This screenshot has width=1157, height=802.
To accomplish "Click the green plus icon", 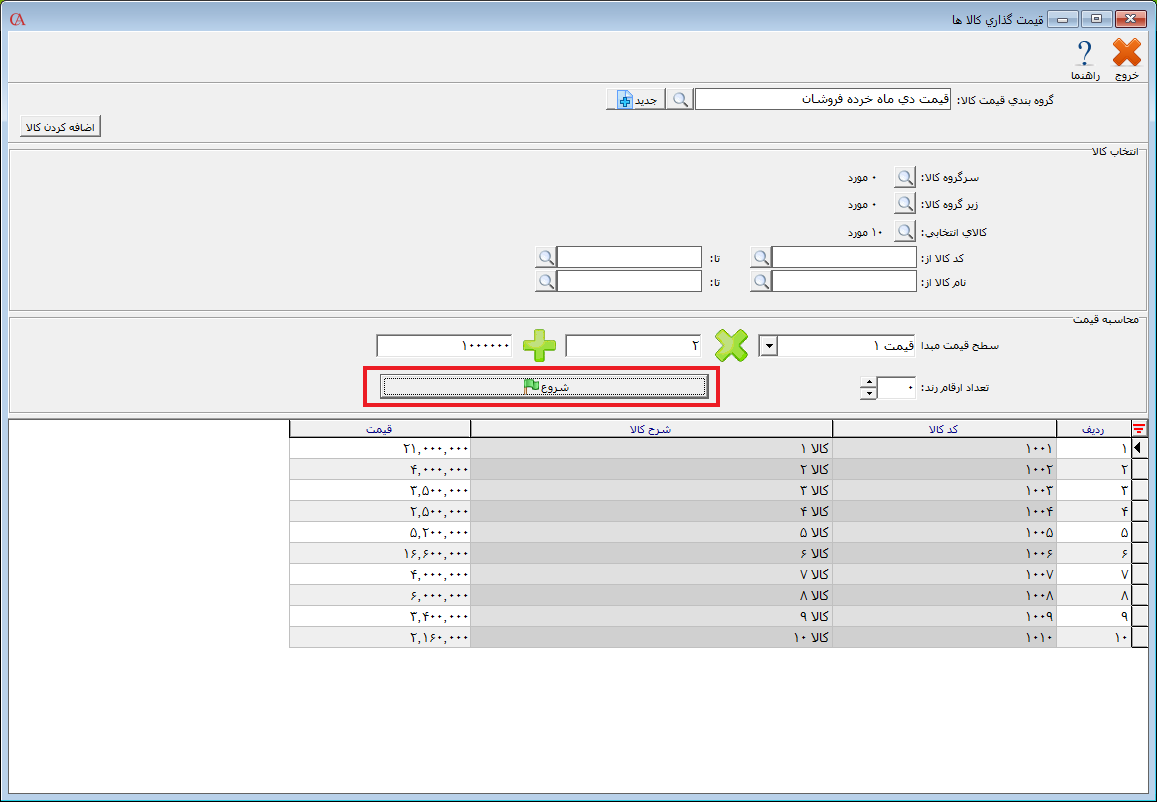I will tap(539, 346).
